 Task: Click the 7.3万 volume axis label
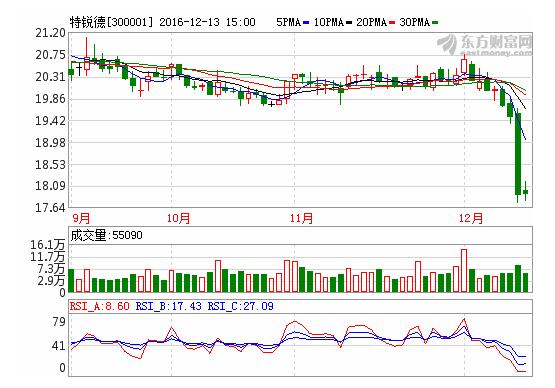pyautogui.click(x=51, y=269)
